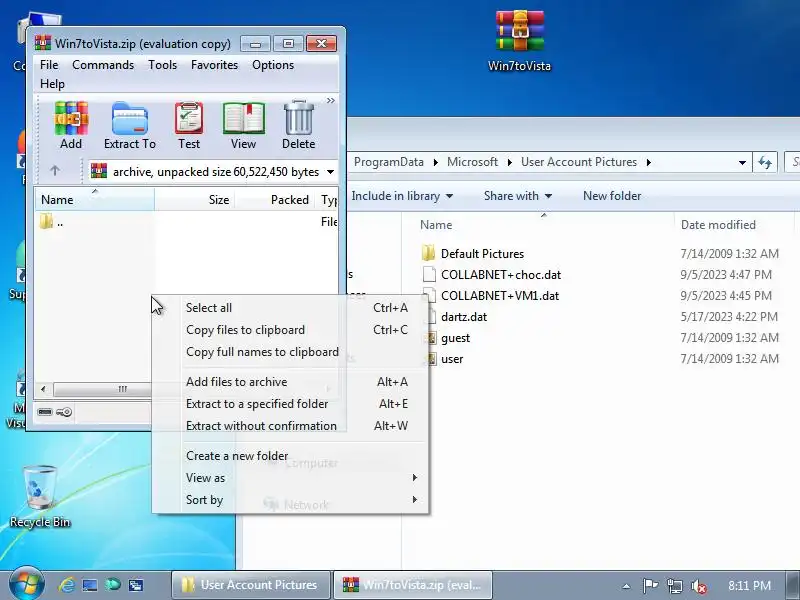Viewport: 800px width, 600px height.
Task: Choose Extract to a specified folder
Action: click(x=290, y=404)
